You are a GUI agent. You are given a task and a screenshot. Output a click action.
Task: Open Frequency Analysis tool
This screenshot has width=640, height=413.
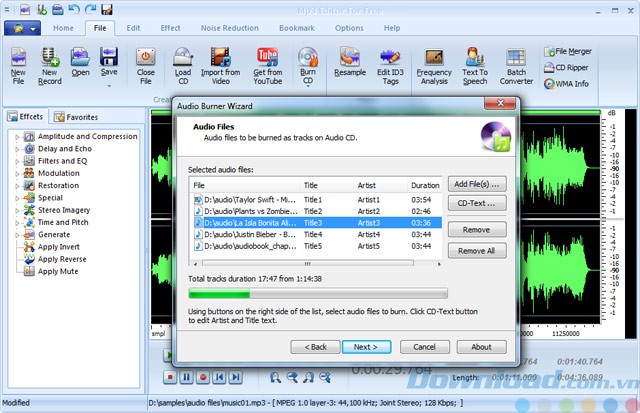tap(434, 66)
